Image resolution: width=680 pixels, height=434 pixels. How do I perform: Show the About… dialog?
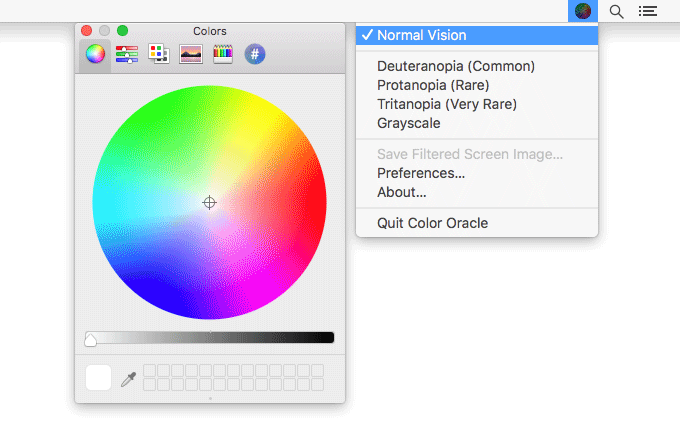402,192
